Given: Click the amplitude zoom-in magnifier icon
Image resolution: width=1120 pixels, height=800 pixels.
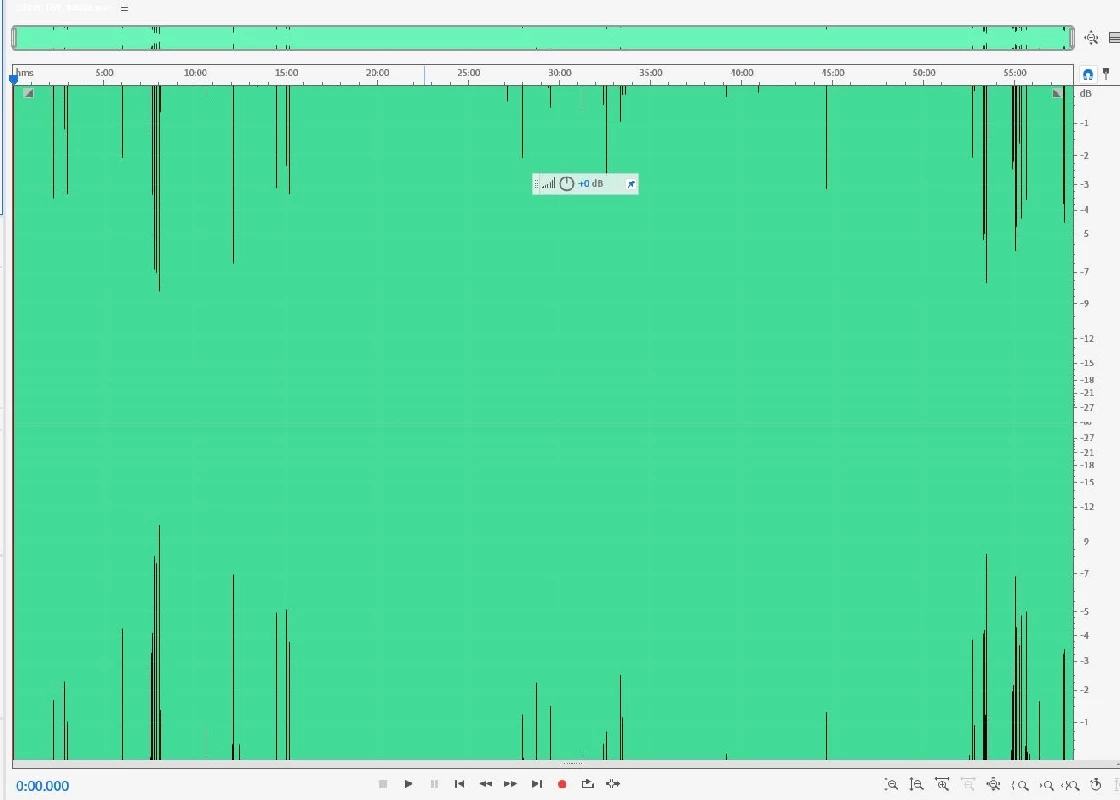Looking at the screenshot, I should coord(891,784).
